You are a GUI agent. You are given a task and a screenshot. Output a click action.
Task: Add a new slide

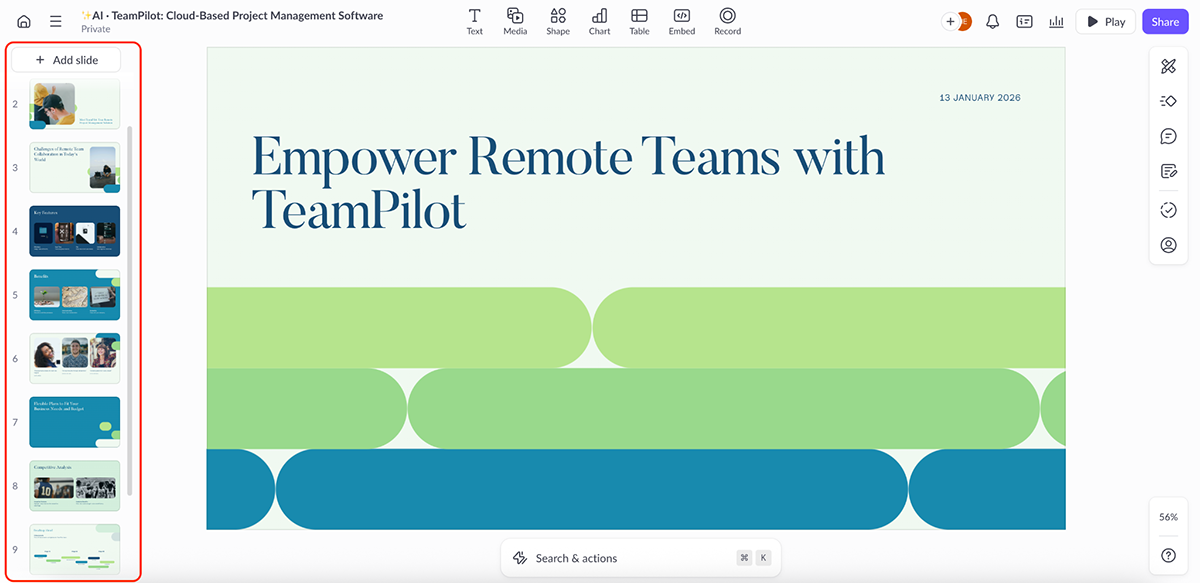66,59
